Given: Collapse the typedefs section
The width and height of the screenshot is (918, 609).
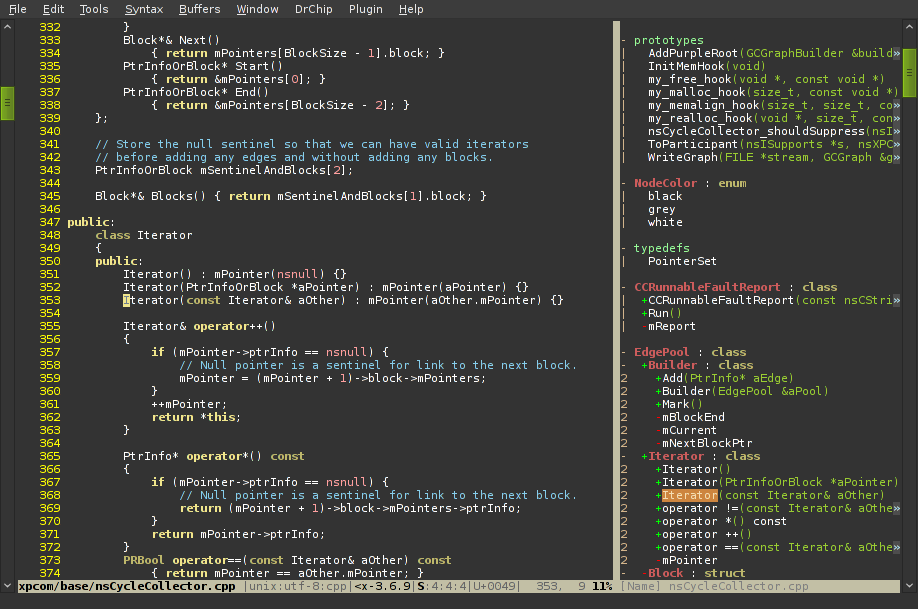Looking at the screenshot, I should tap(624, 248).
